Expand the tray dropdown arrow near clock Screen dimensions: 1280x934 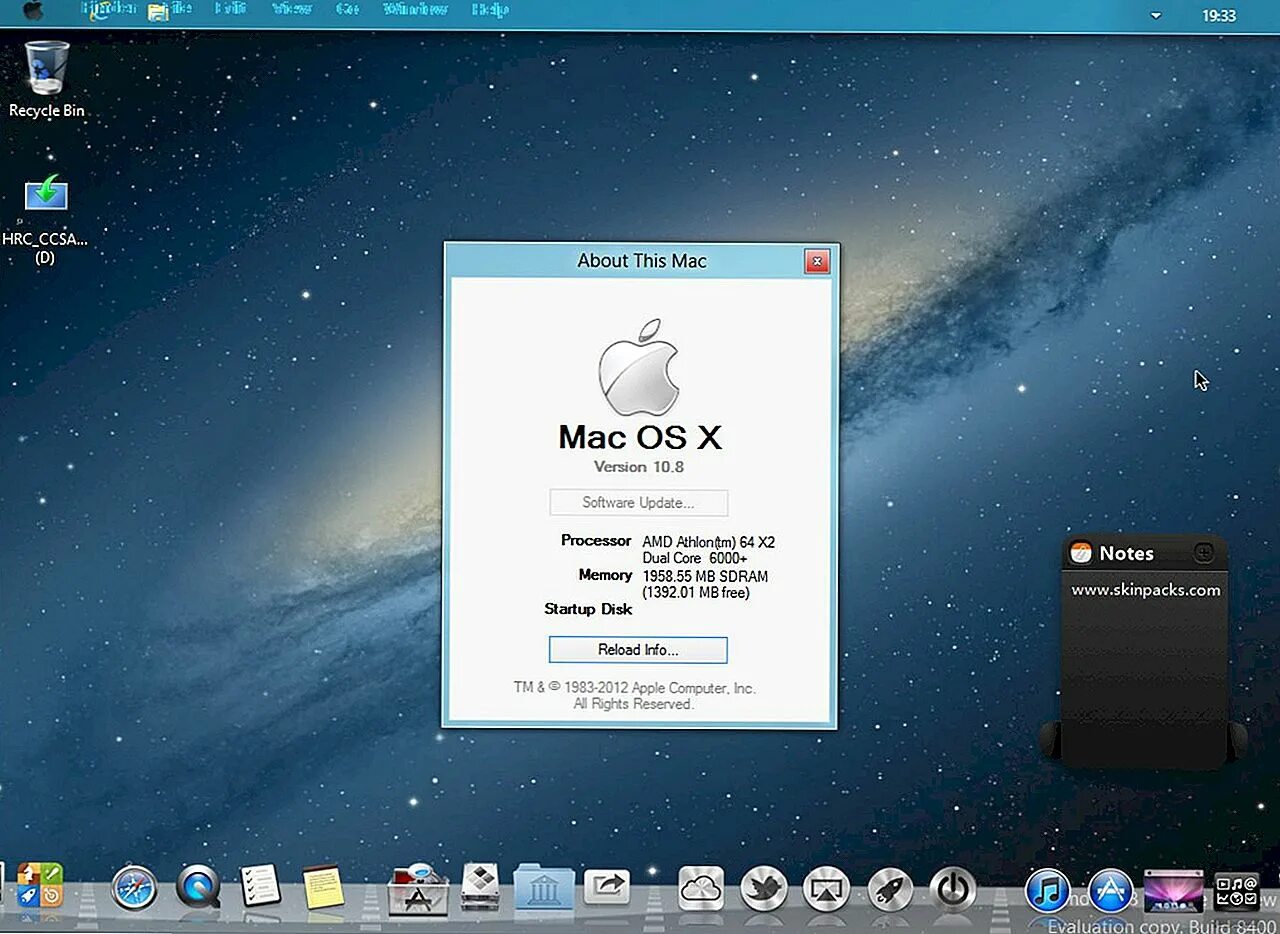[x=1156, y=16]
